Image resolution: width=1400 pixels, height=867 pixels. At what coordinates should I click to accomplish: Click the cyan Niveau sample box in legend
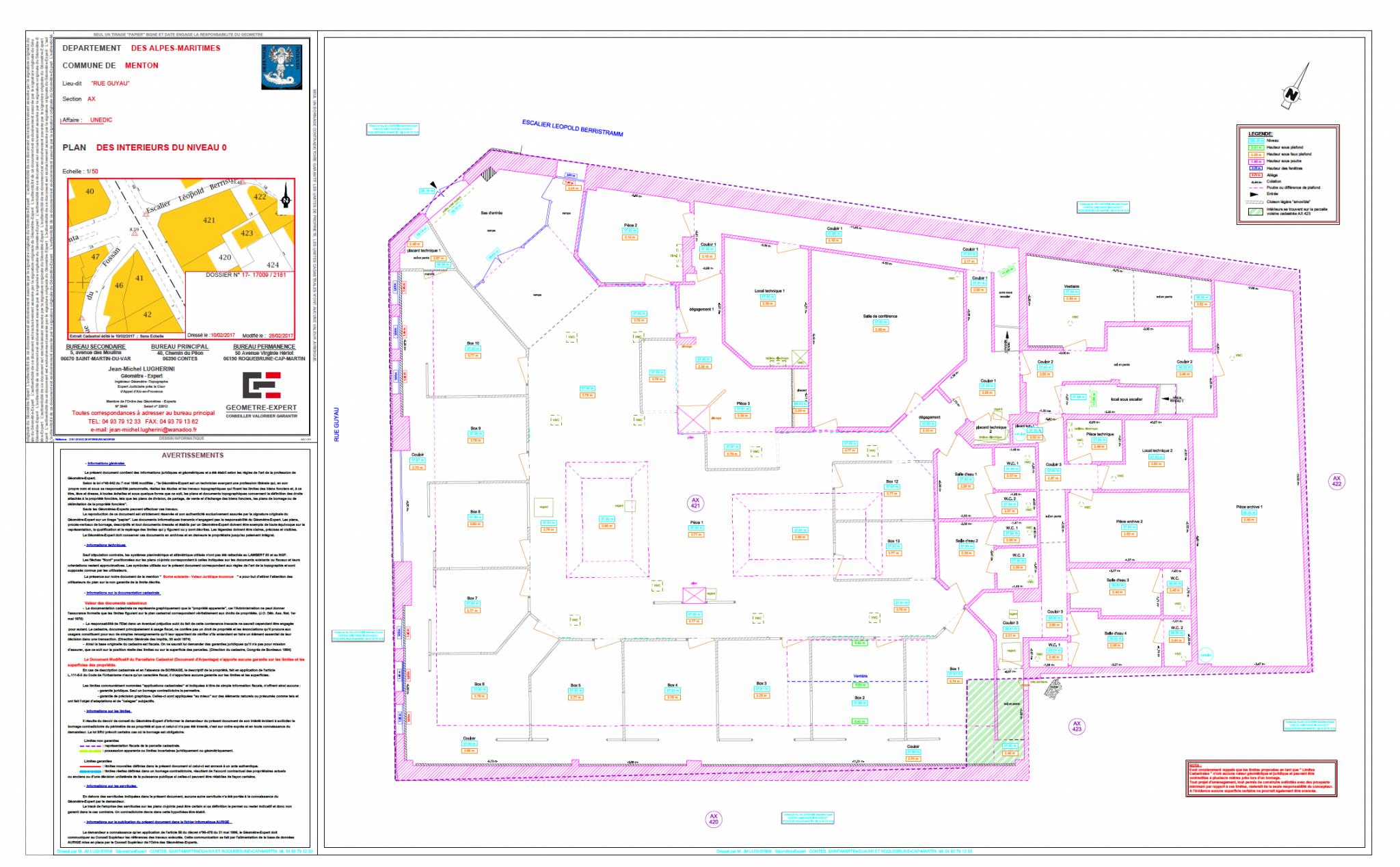[1256, 141]
